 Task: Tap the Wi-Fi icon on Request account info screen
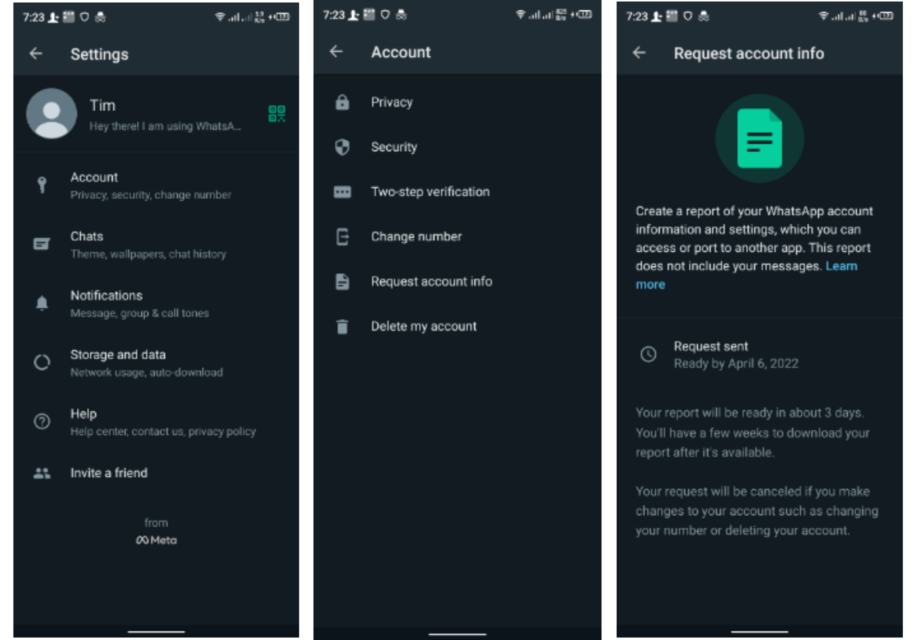point(823,16)
